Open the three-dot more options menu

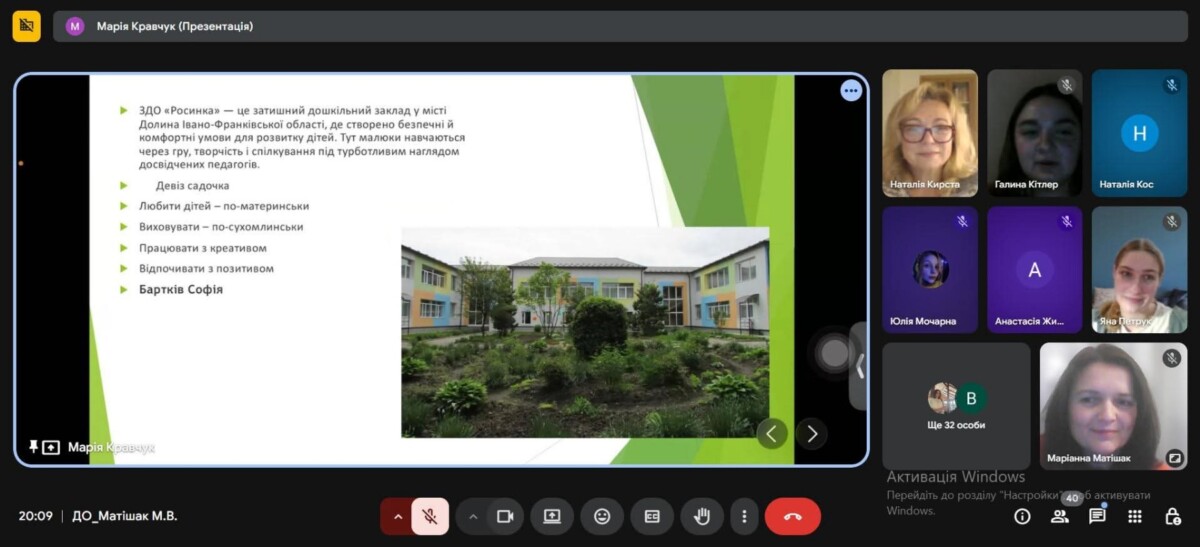(x=743, y=516)
